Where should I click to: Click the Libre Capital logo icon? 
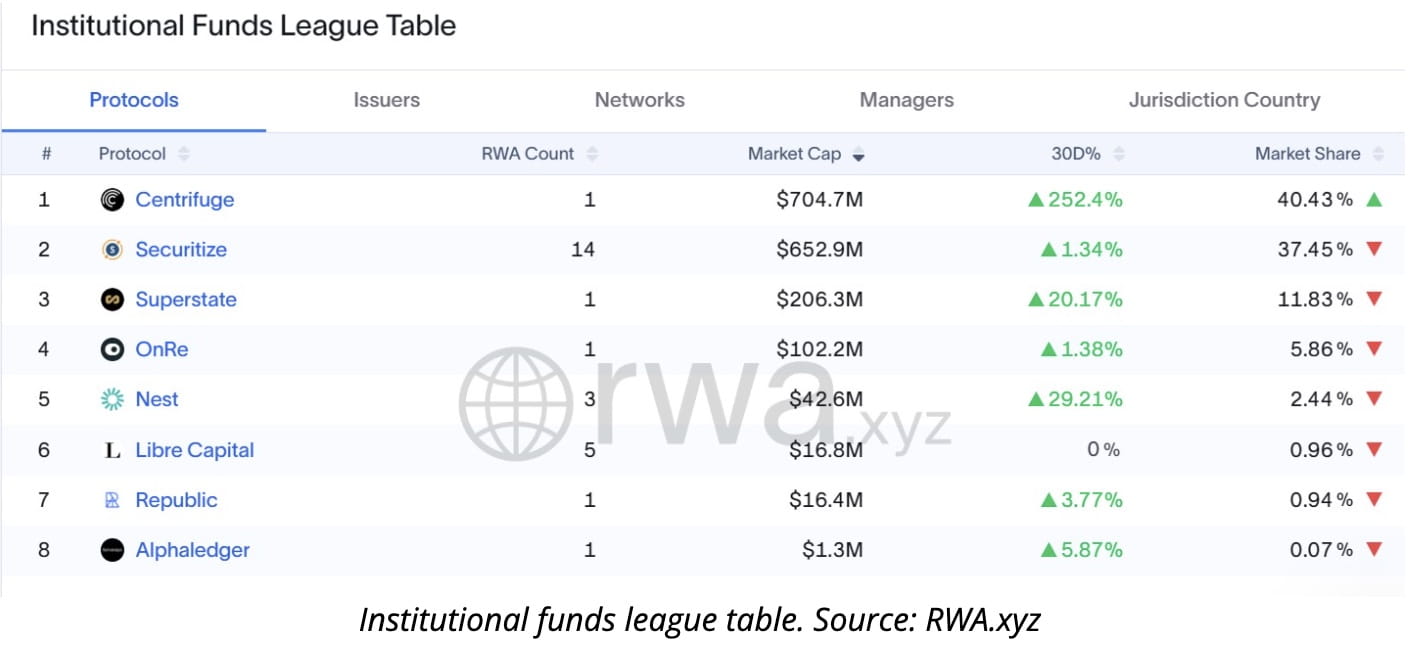112,451
